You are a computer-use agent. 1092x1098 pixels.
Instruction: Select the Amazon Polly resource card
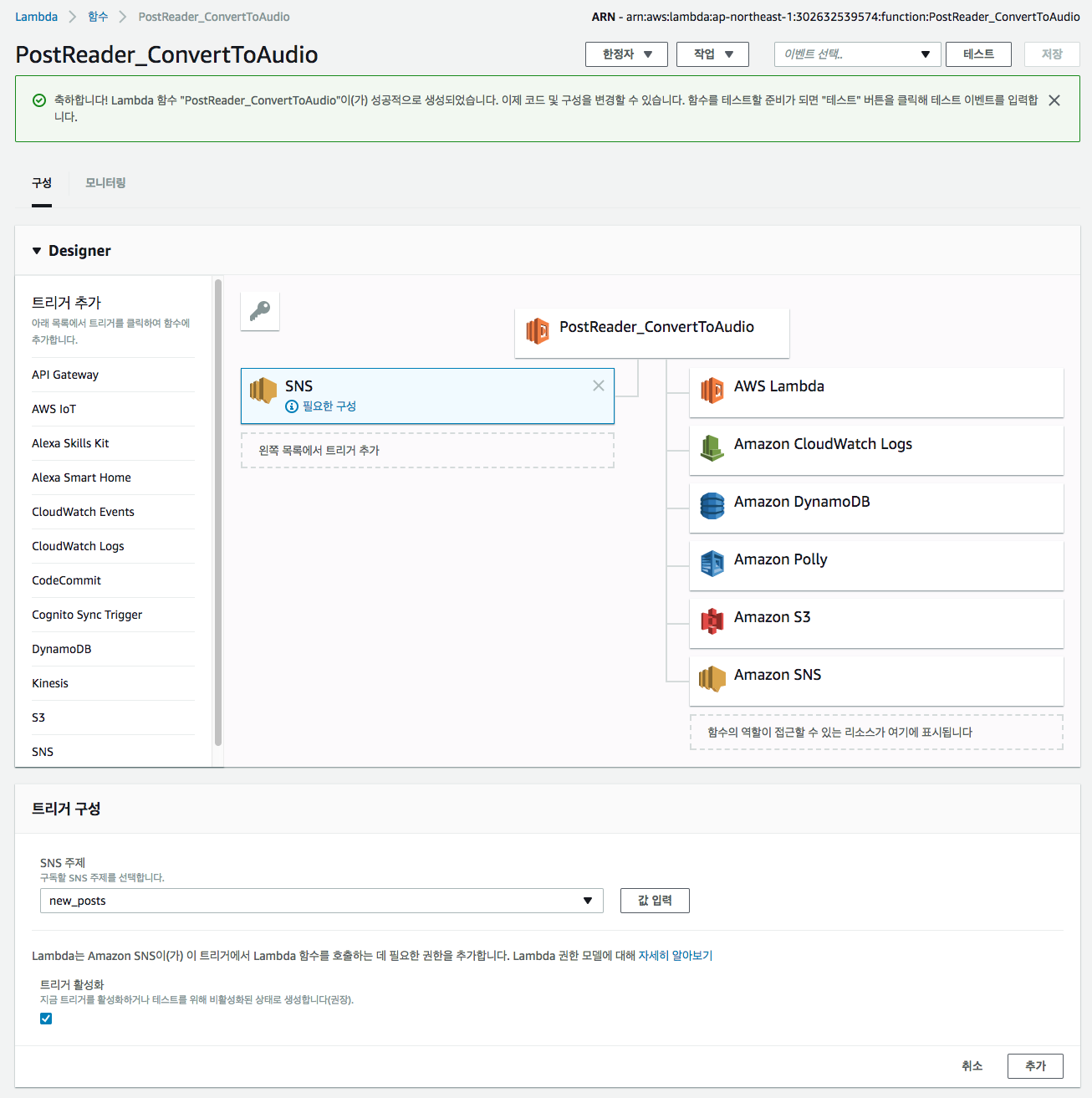[x=876, y=565]
